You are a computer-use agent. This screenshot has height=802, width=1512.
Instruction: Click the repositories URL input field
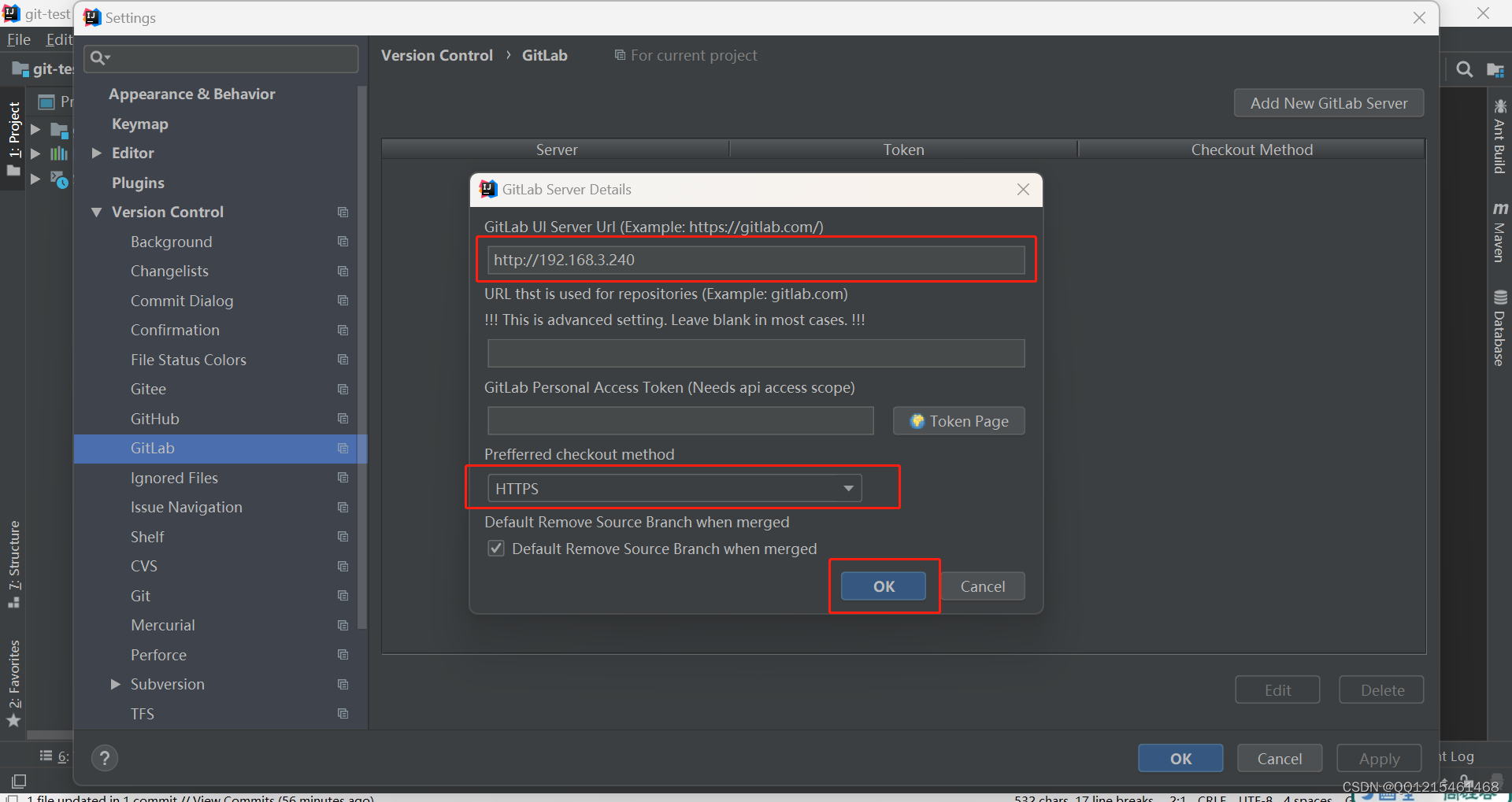click(x=756, y=353)
